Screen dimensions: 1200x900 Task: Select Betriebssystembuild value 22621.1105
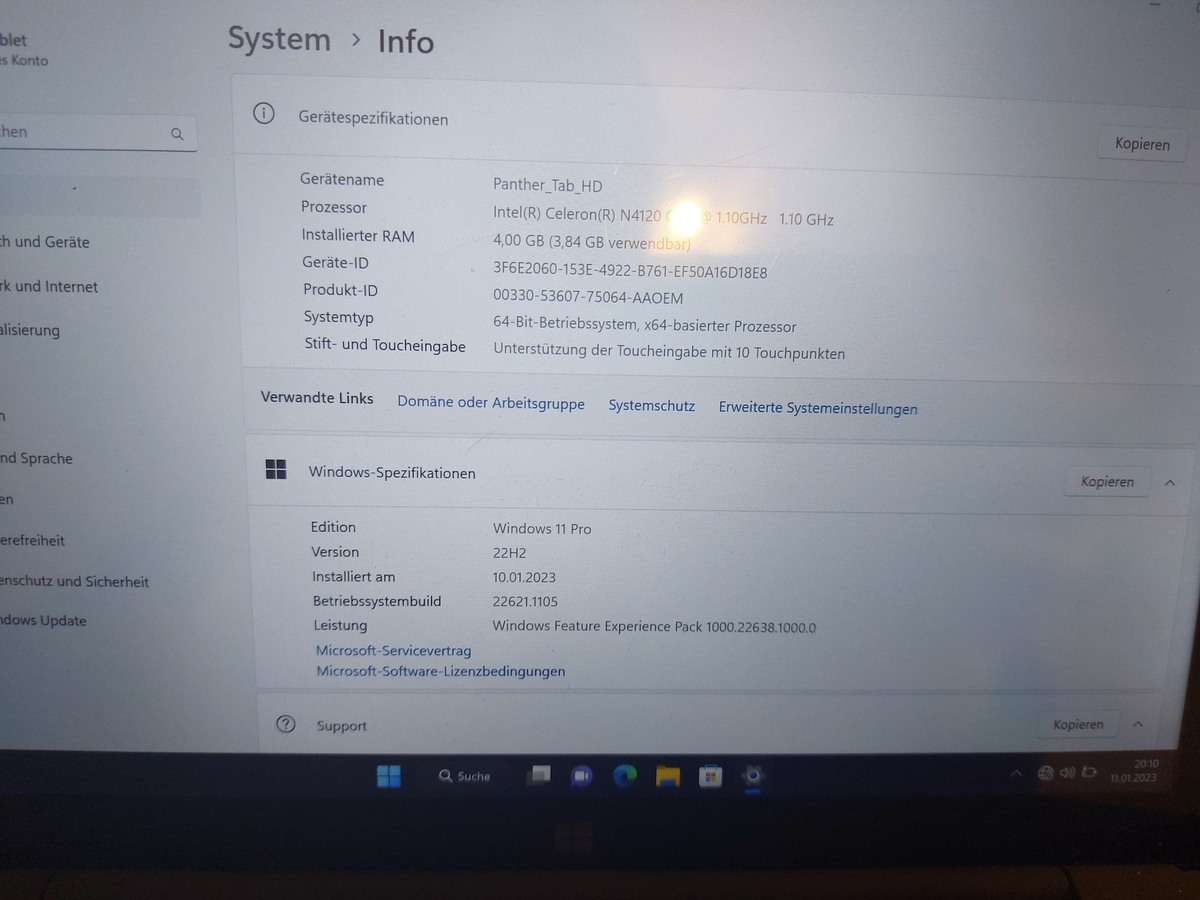(x=525, y=602)
